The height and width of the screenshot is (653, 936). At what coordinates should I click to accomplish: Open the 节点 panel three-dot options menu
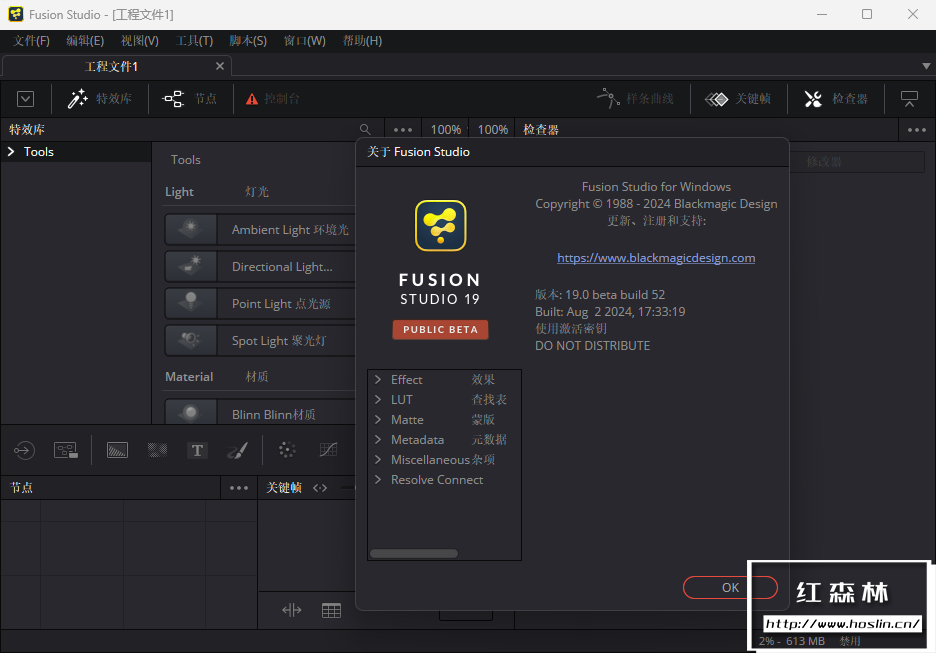[239, 488]
